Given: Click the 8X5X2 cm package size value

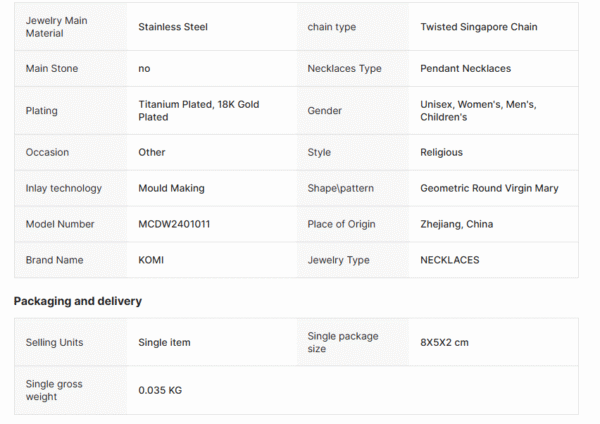Looking at the screenshot, I should [x=444, y=343].
